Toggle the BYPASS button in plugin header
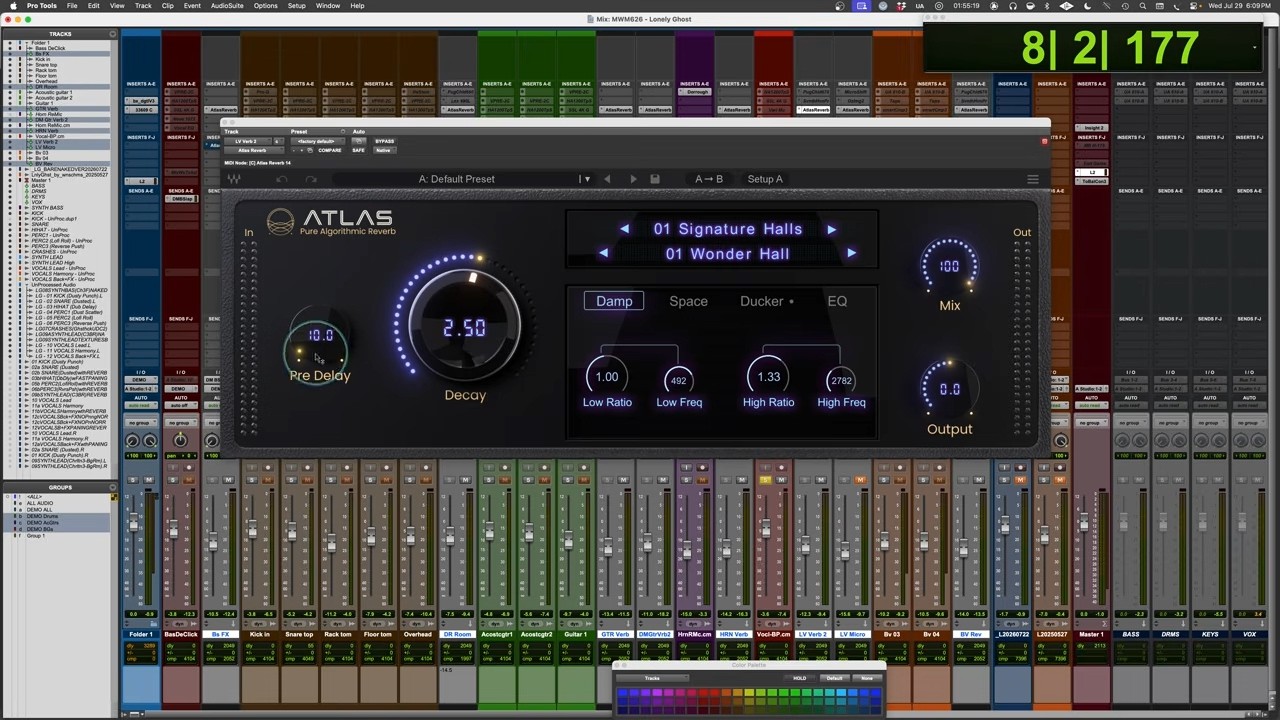1280x720 pixels. 384,141
